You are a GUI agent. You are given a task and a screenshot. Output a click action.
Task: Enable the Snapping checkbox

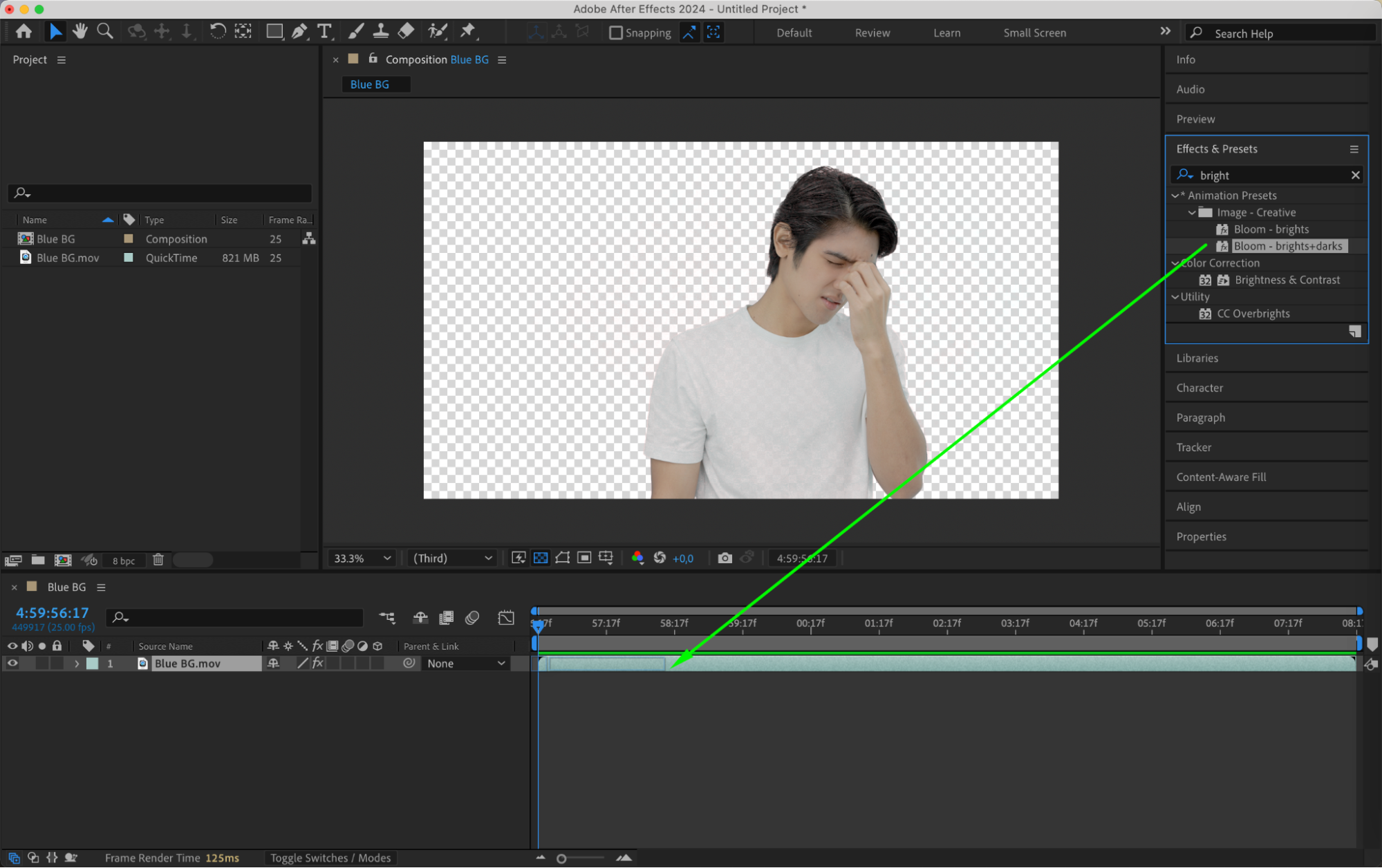(x=615, y=32)
